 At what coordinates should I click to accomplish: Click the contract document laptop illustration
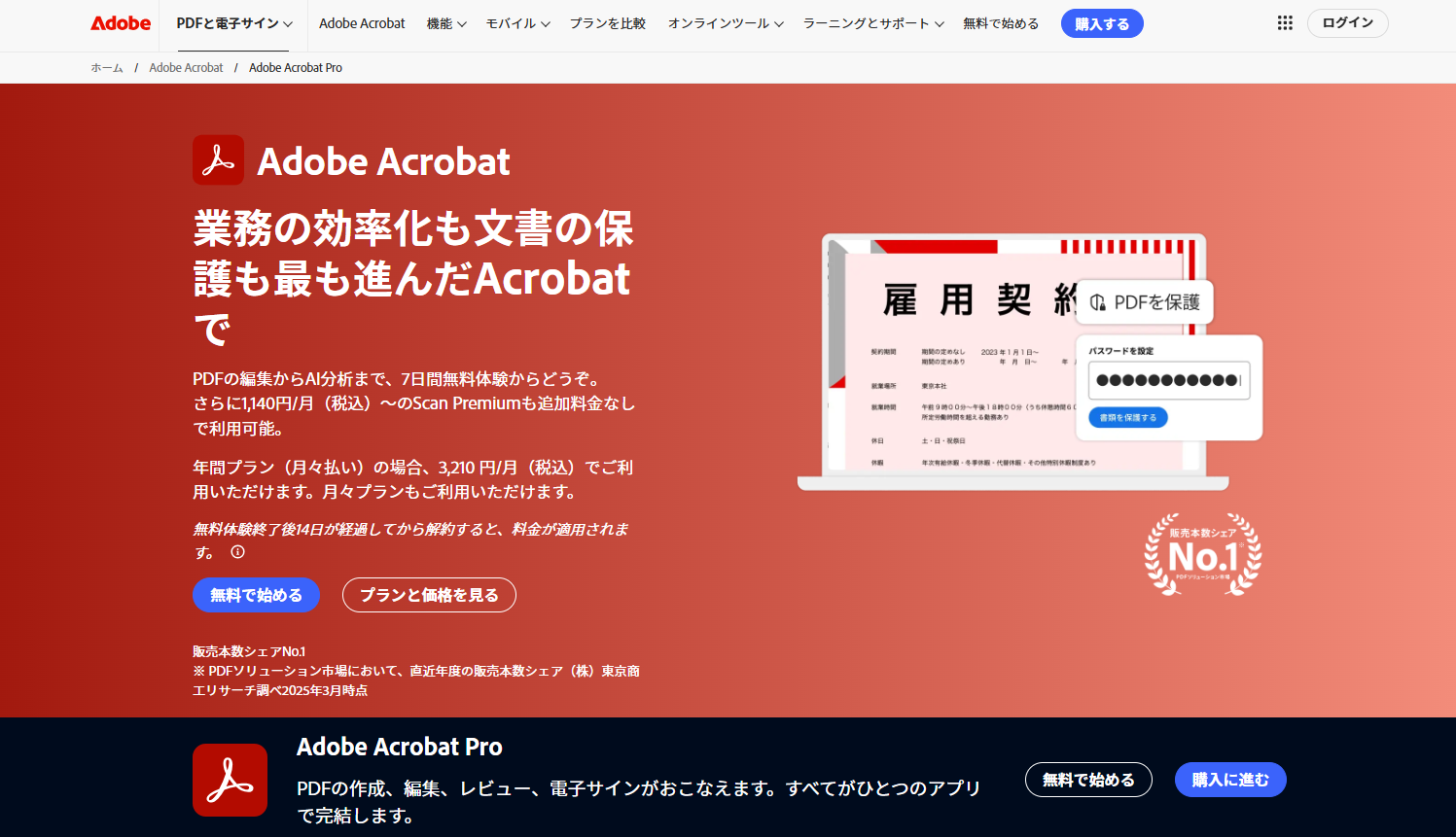(x=1012, y=362)
